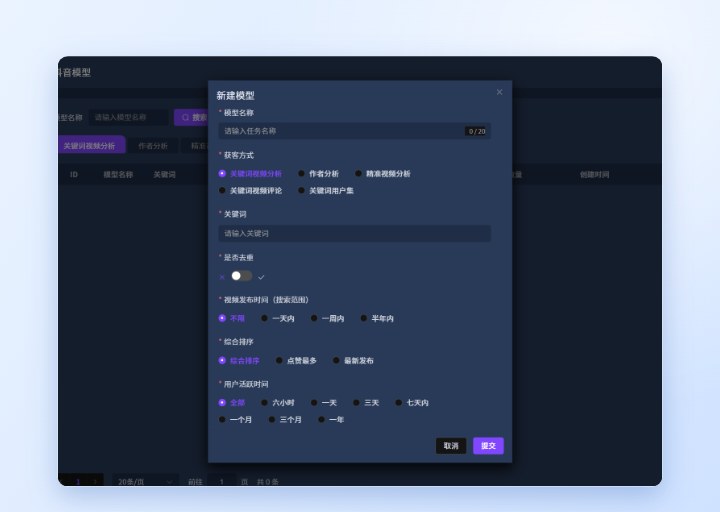Click the X icon beside dedupe switch
Viewport: 720px width, 512px height.
click(222, 277)
